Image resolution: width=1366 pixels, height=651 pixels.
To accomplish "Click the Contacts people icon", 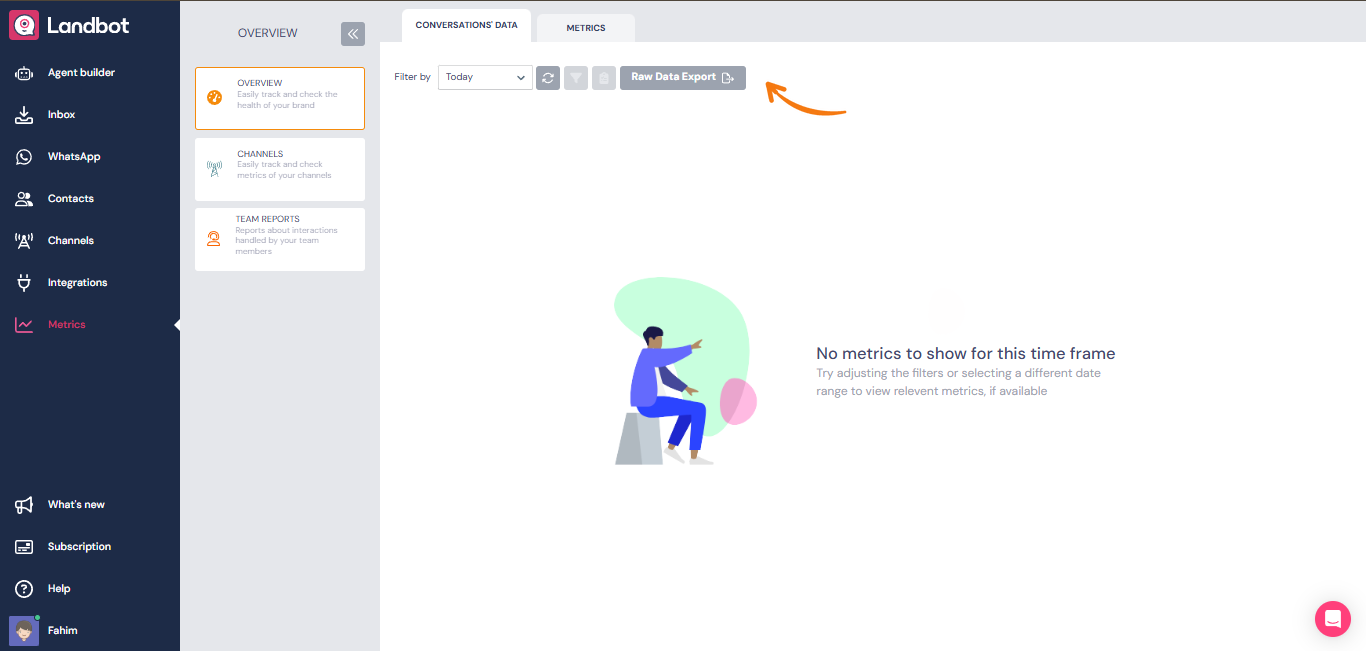I will tap(24, 199).
